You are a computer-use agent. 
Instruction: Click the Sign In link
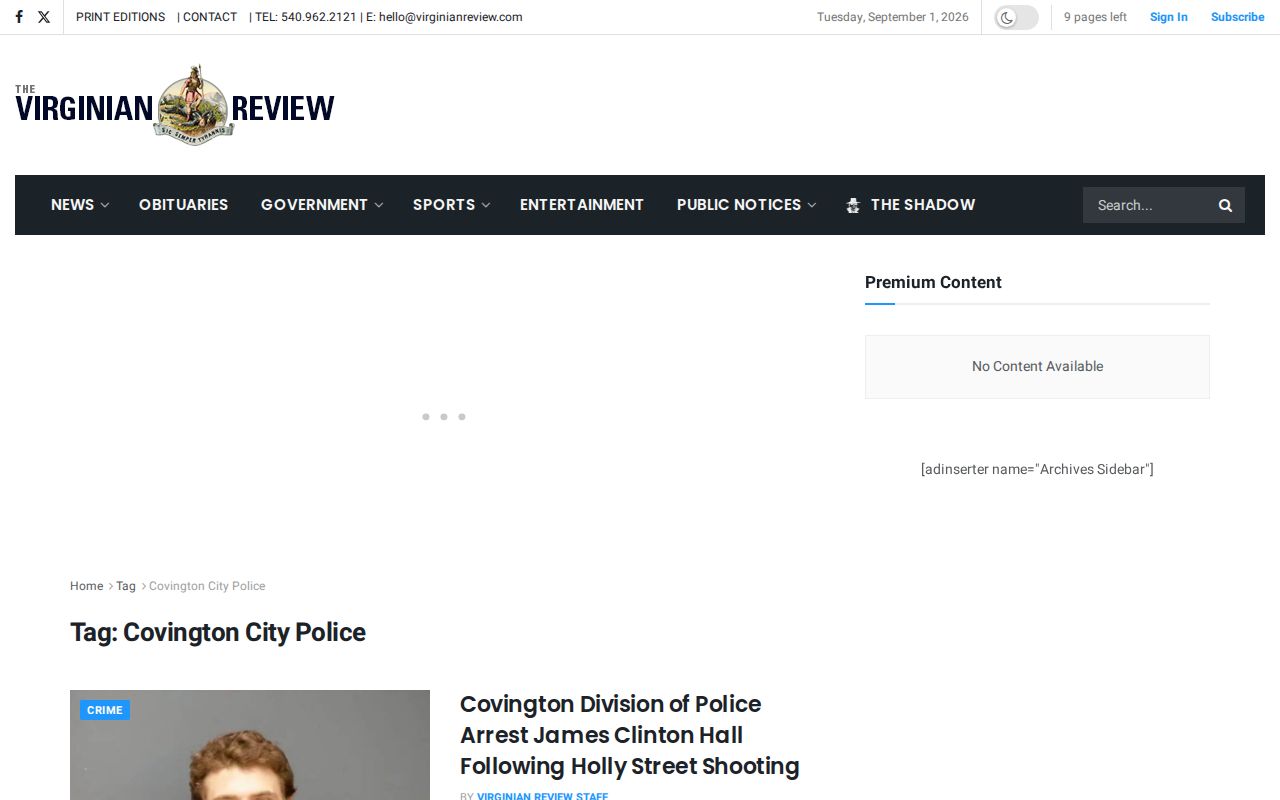pyautogui.click(x=1169, y=17)
